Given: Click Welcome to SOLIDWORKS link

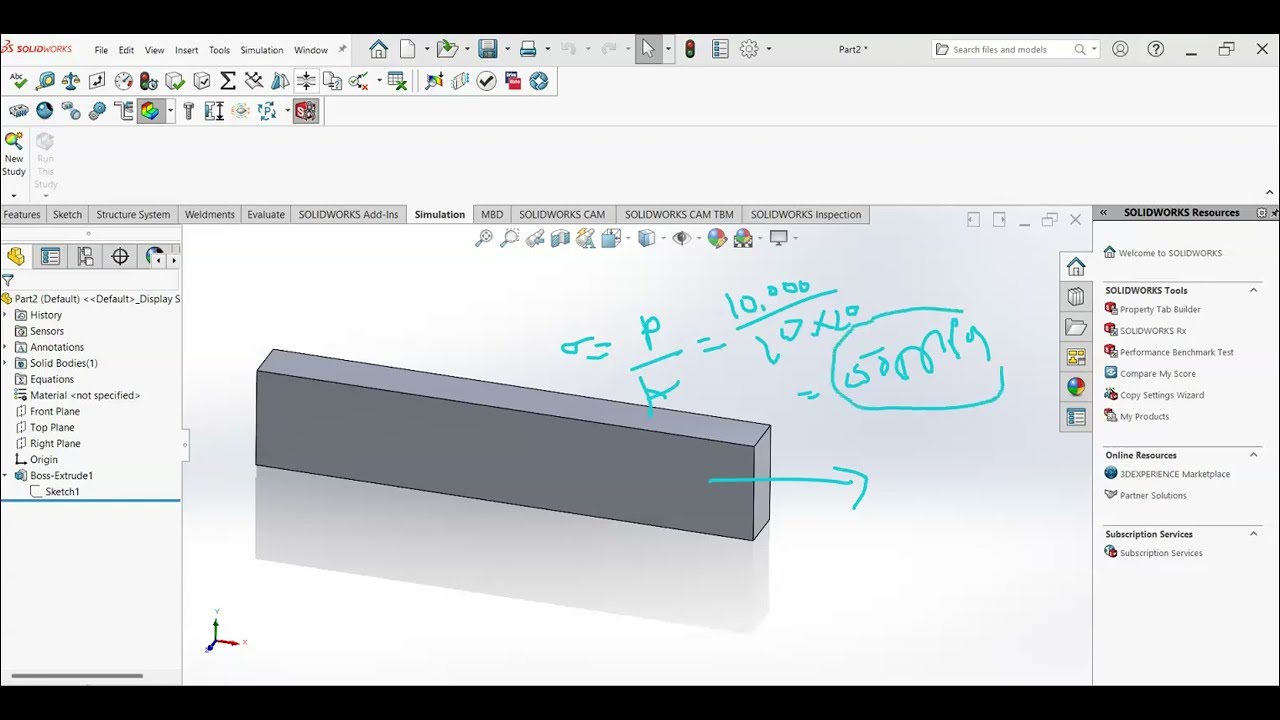Looking at the screenshot, I should 1170,253.
